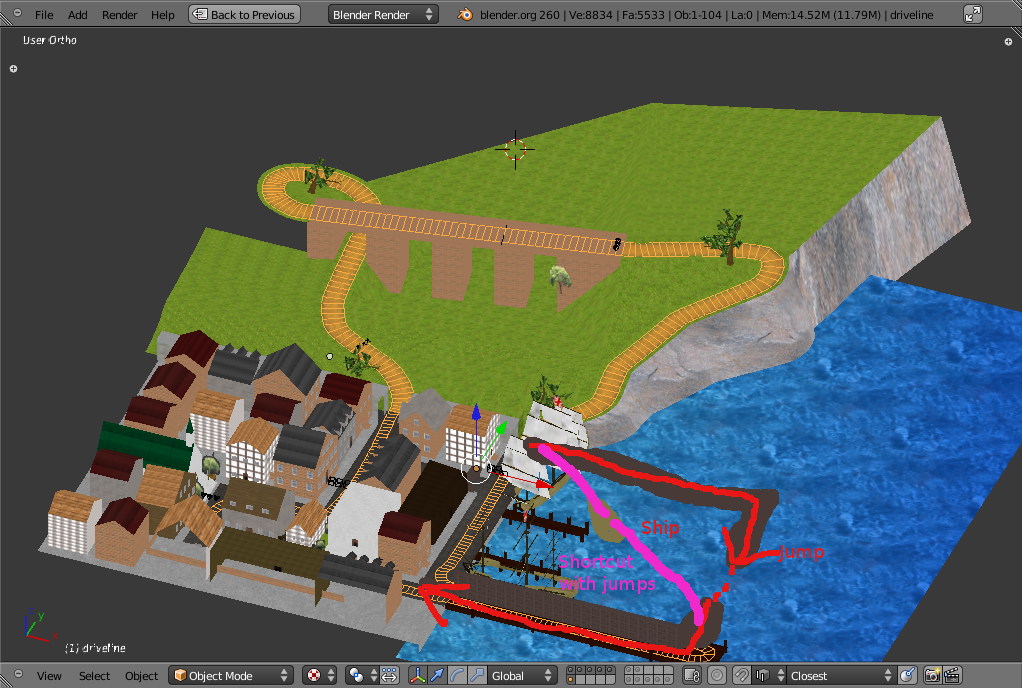Select the rotate manipulator arc icon
Image resolution: width=1022 pixels, height=688 pixels.
(457, 676)
